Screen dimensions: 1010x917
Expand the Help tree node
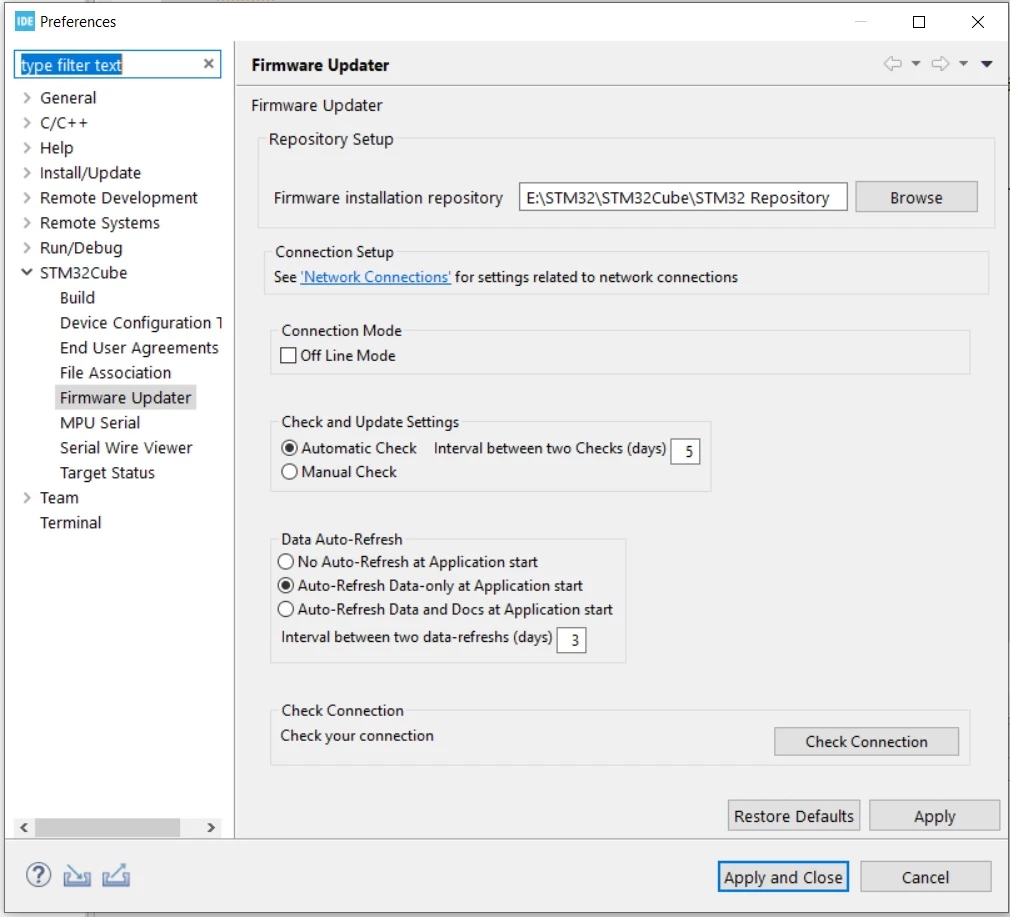[26, 147]
